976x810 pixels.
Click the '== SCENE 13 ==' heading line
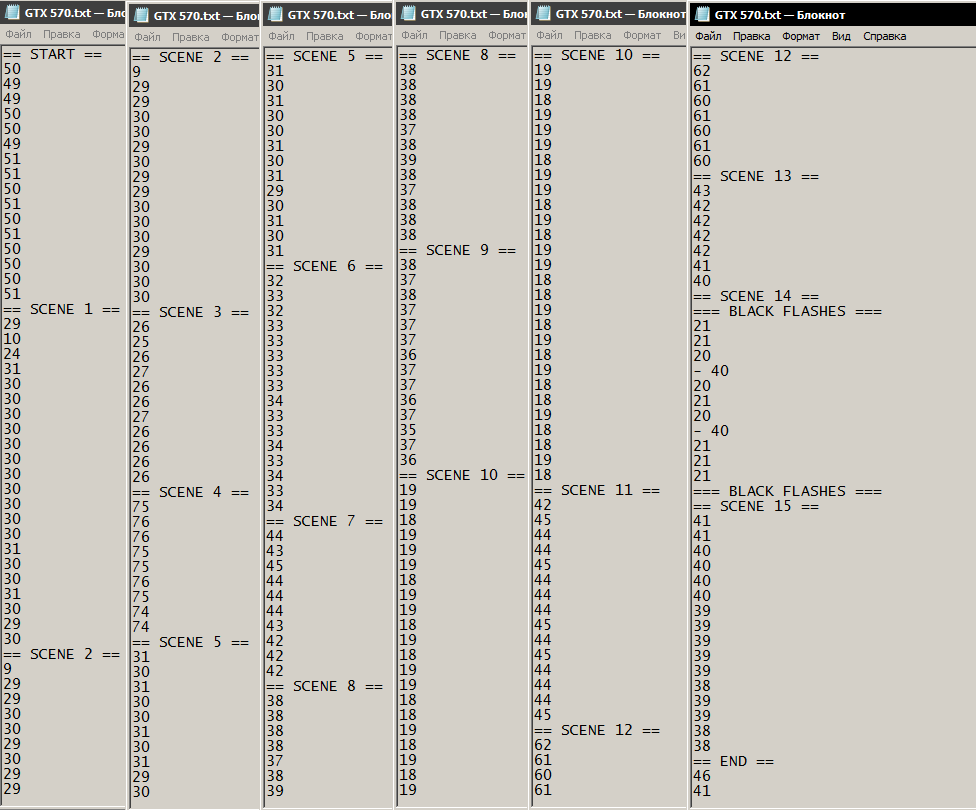[756, 176]
